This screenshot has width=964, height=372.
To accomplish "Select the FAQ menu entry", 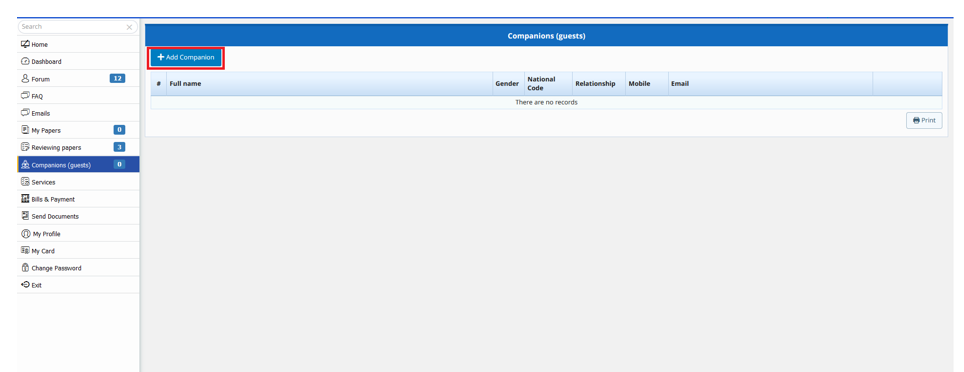I will click(78, 96).
